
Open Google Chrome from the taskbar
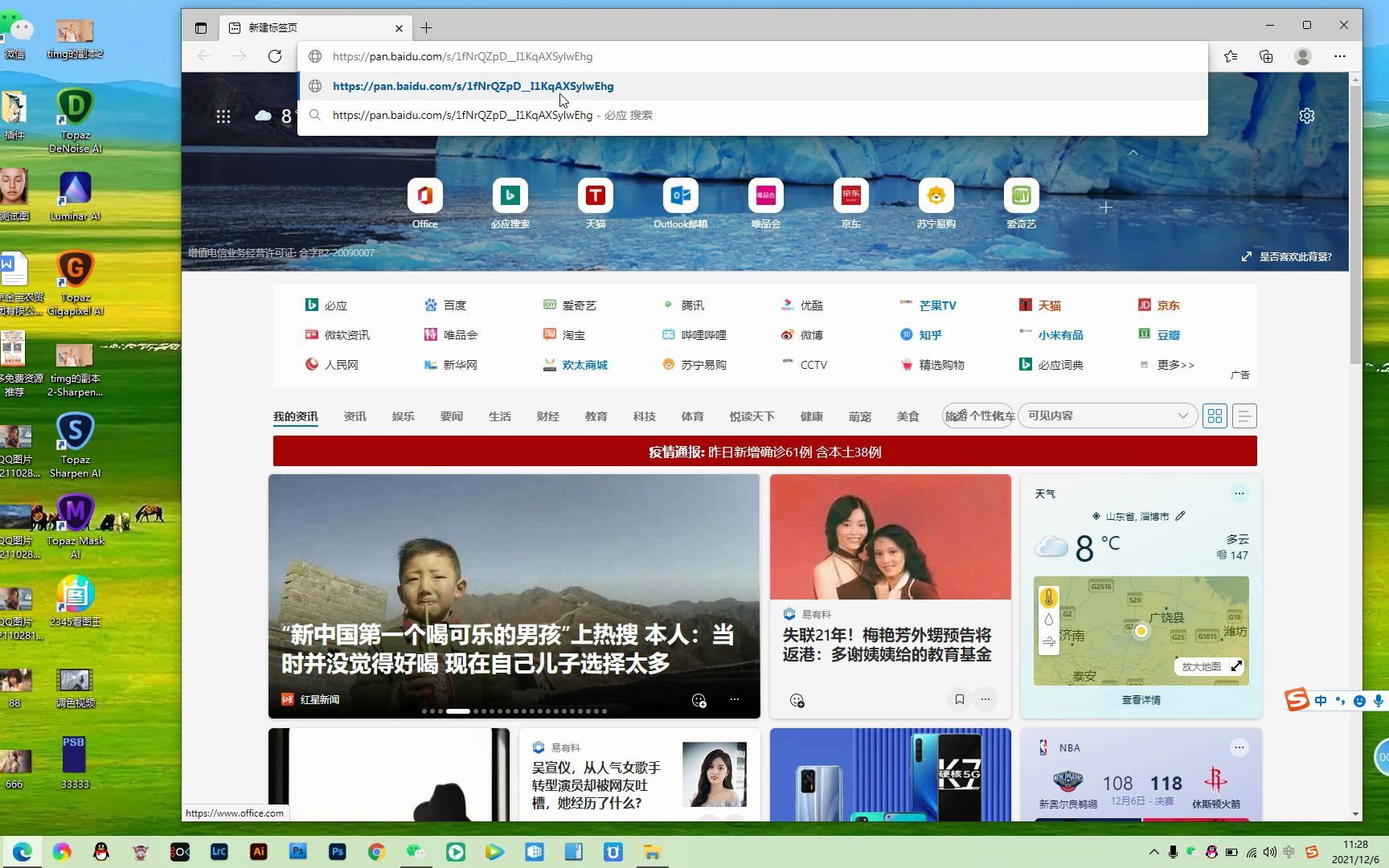[377, 852]
